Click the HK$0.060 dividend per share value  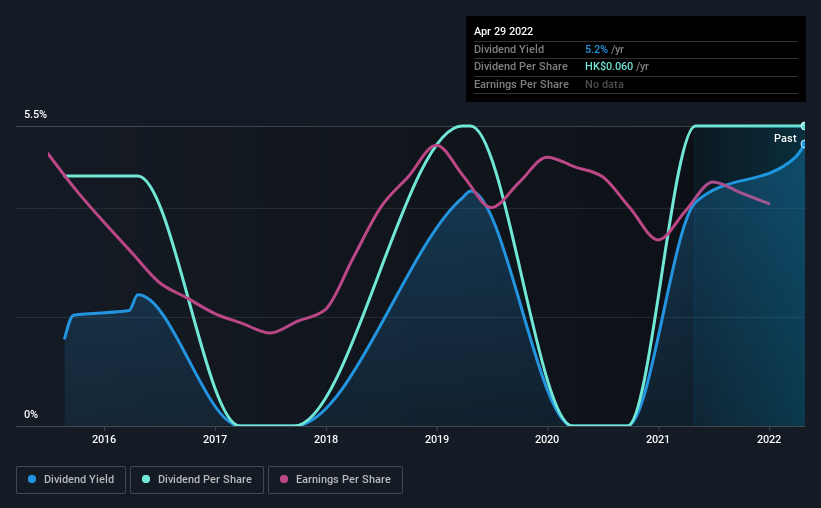(609, 67)
